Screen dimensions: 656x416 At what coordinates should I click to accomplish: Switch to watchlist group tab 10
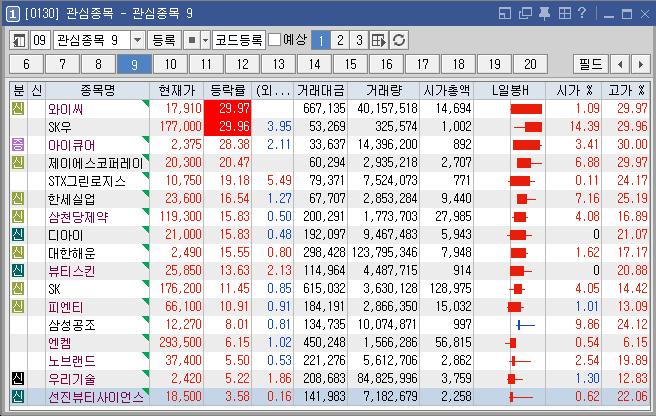[170, 64]
